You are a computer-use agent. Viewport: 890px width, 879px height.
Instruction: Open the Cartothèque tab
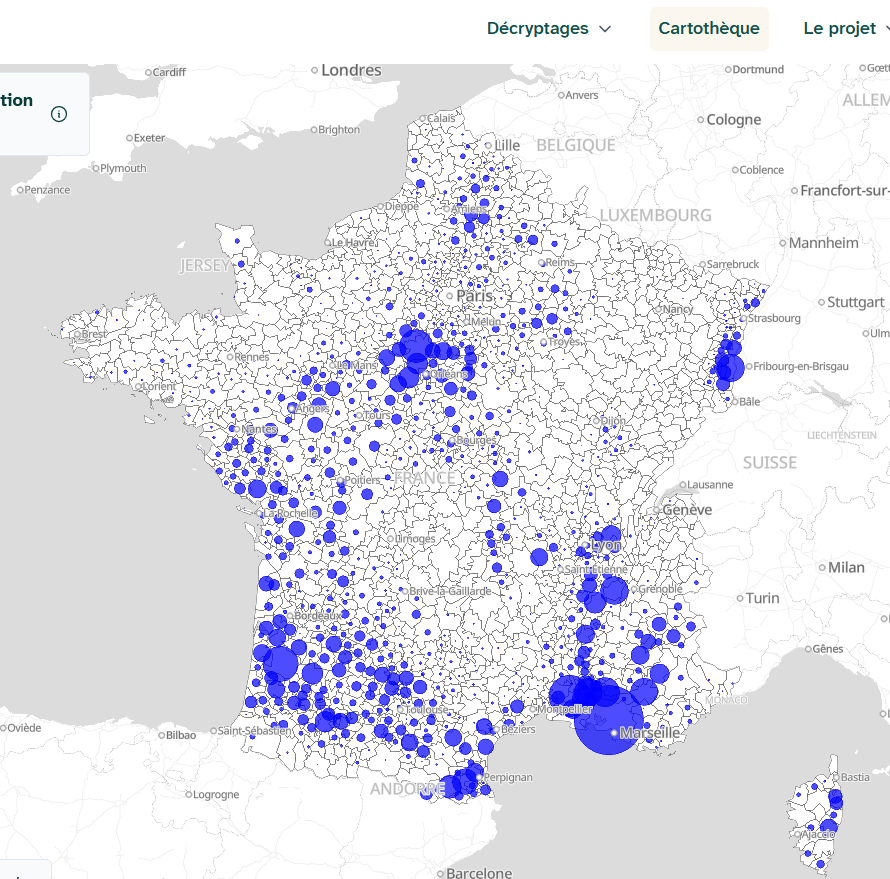tap(709, 28)
